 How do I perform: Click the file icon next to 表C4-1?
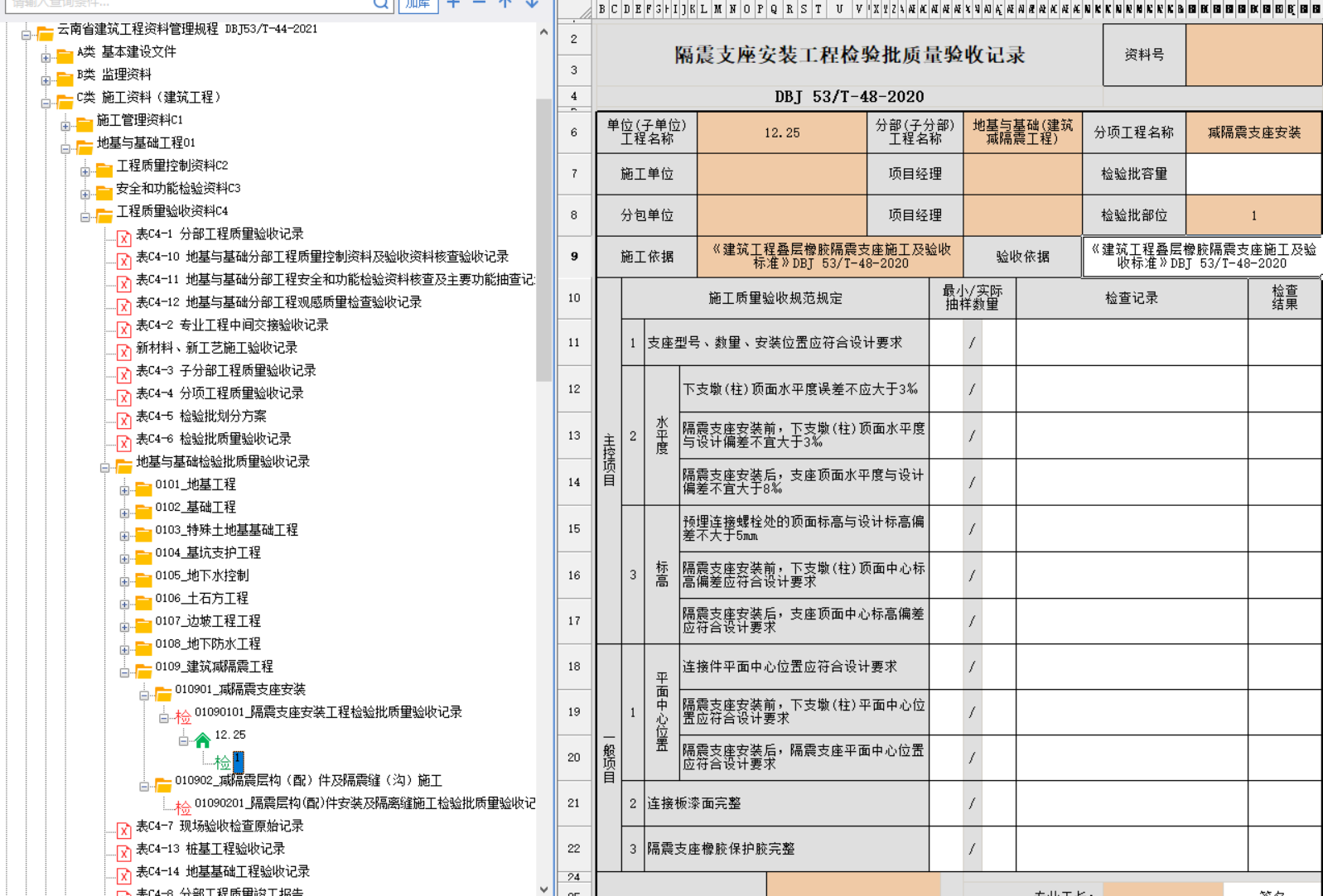point(123,238)
